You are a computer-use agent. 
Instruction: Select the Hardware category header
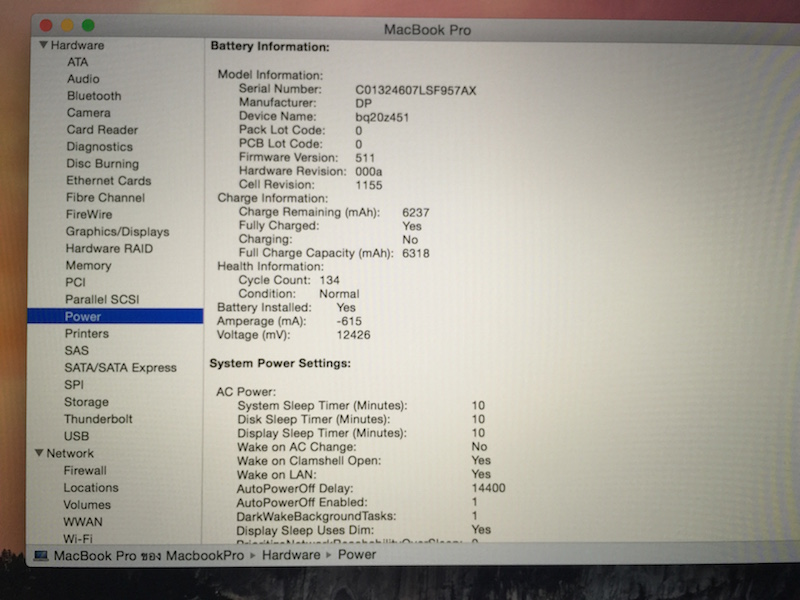[x=77, y=45]
